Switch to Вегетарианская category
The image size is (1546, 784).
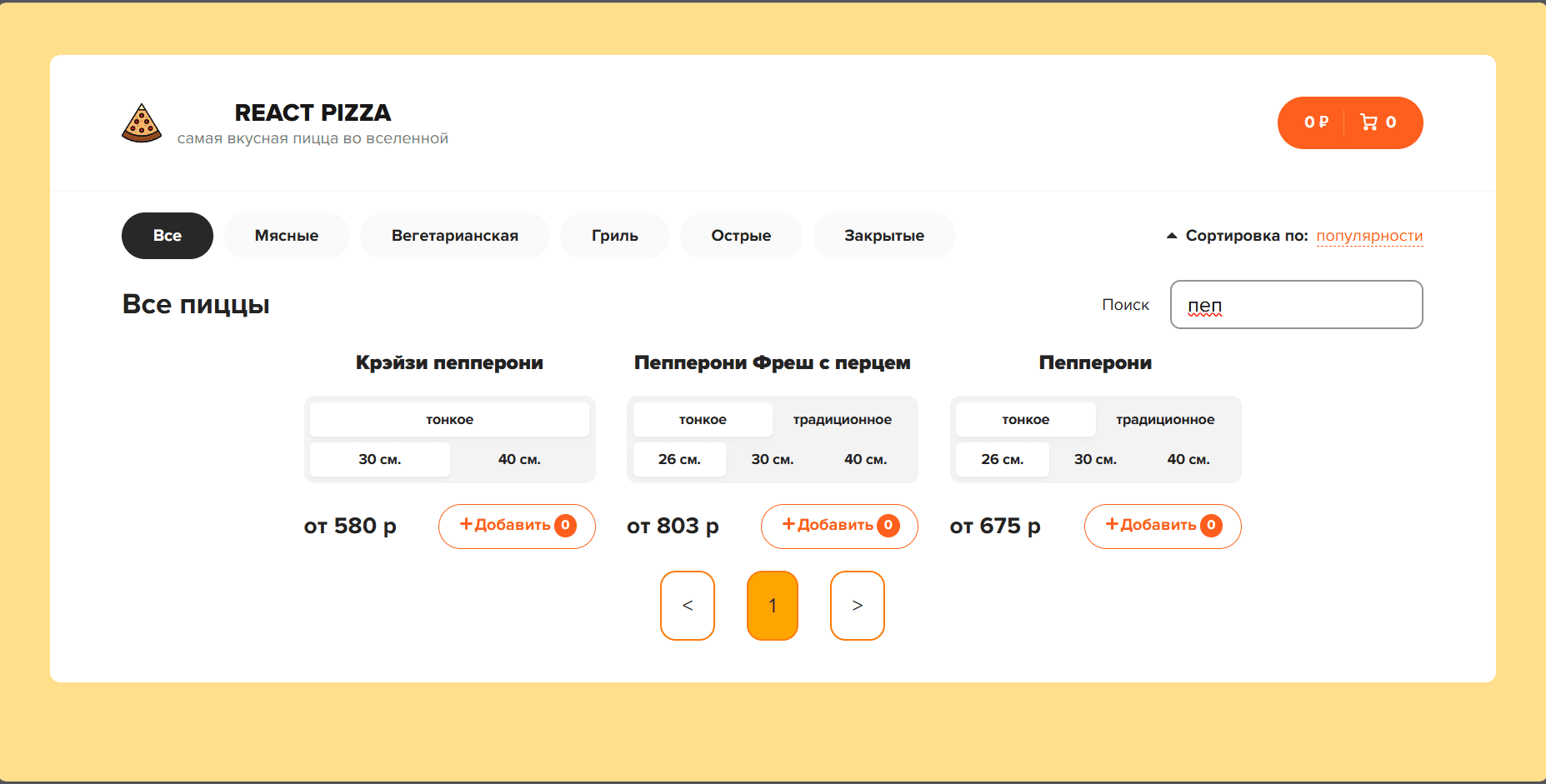click(x=455, y=236)
